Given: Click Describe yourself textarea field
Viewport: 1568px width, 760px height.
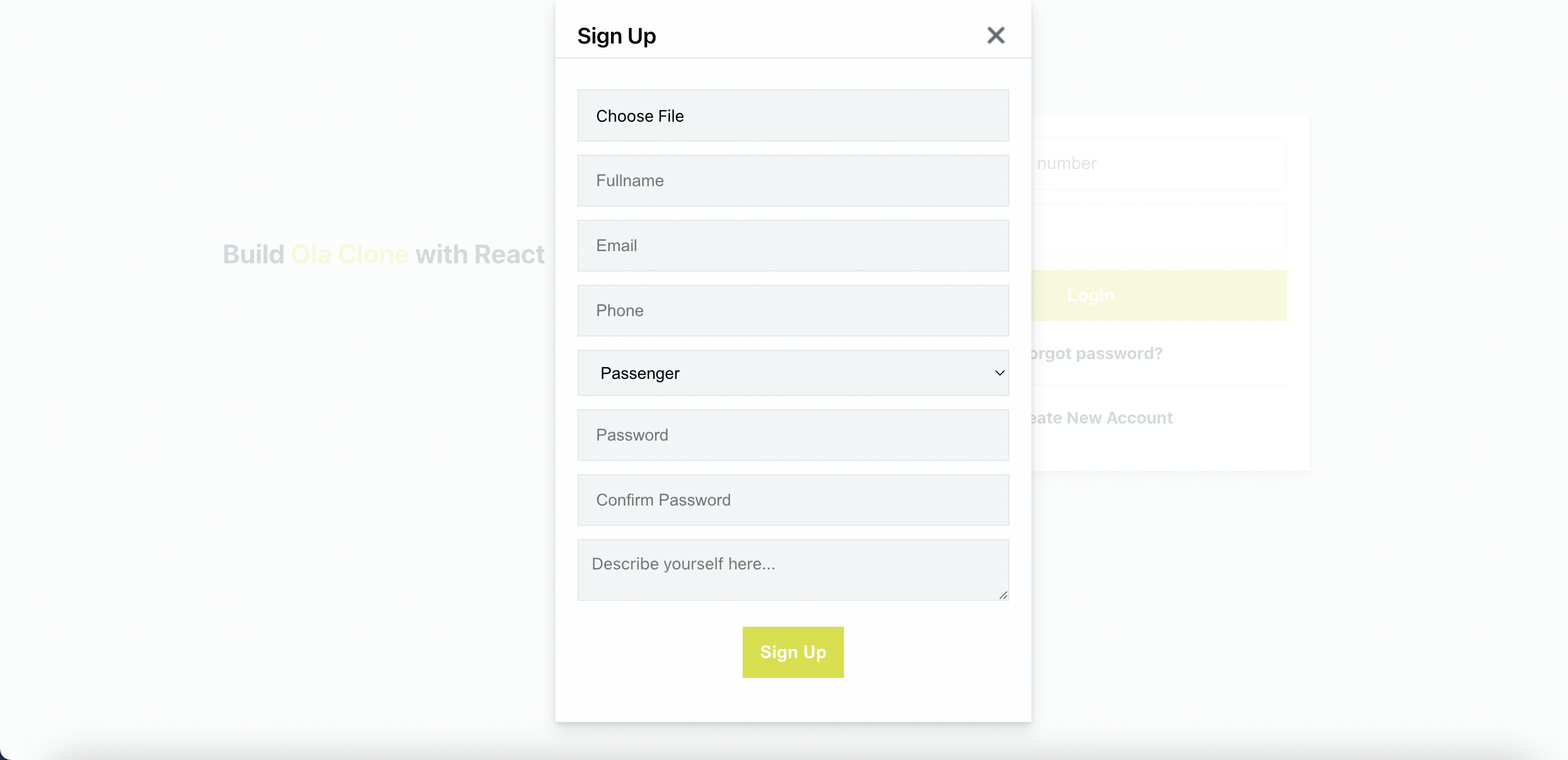Looking at the screenshot, I should point(793,570).
